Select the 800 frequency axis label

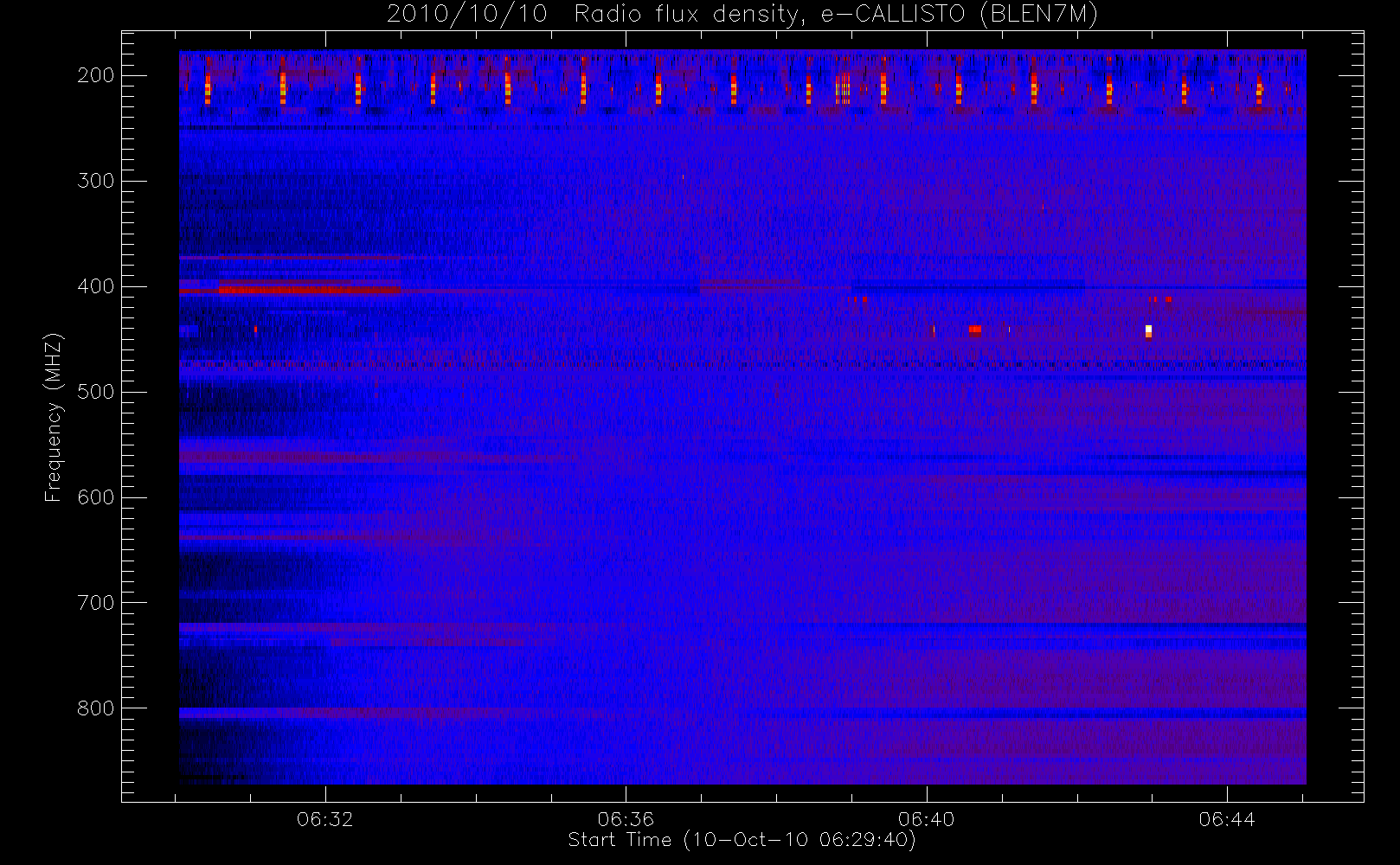tap(96, 708)
